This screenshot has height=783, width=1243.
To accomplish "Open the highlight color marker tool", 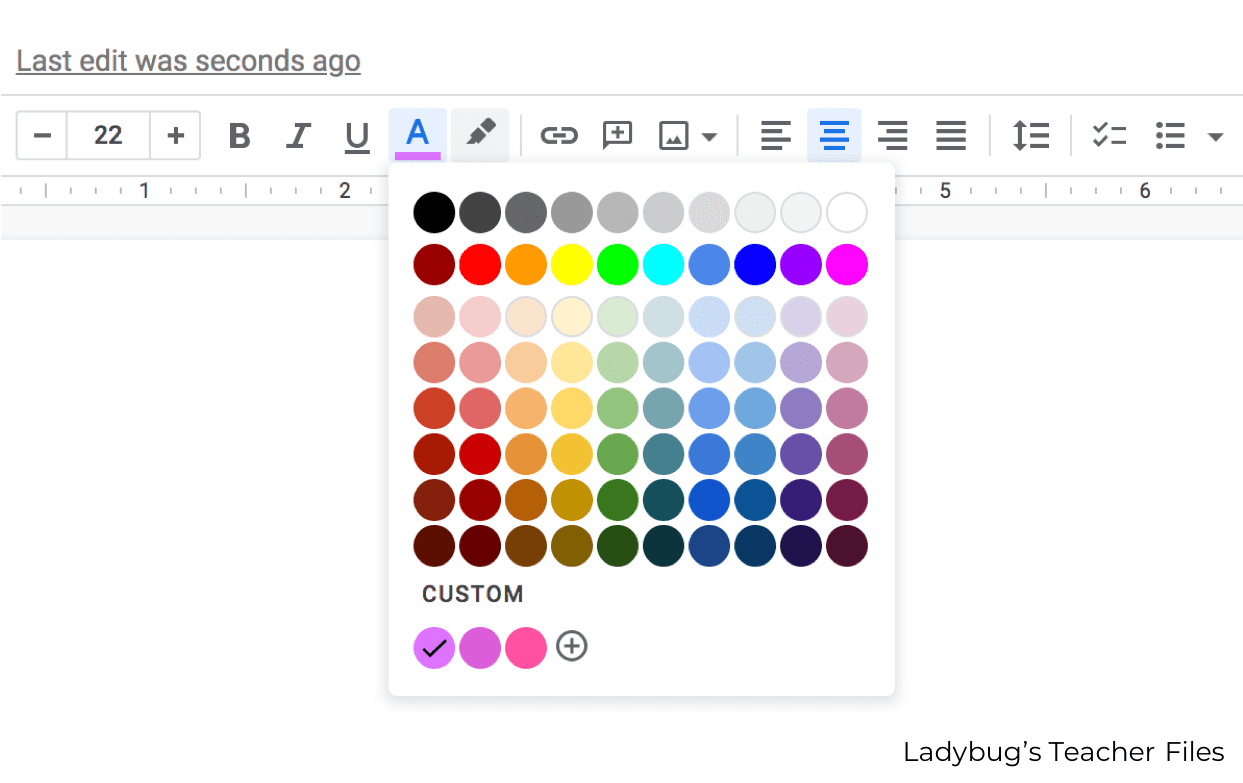I will click(480, 135).
